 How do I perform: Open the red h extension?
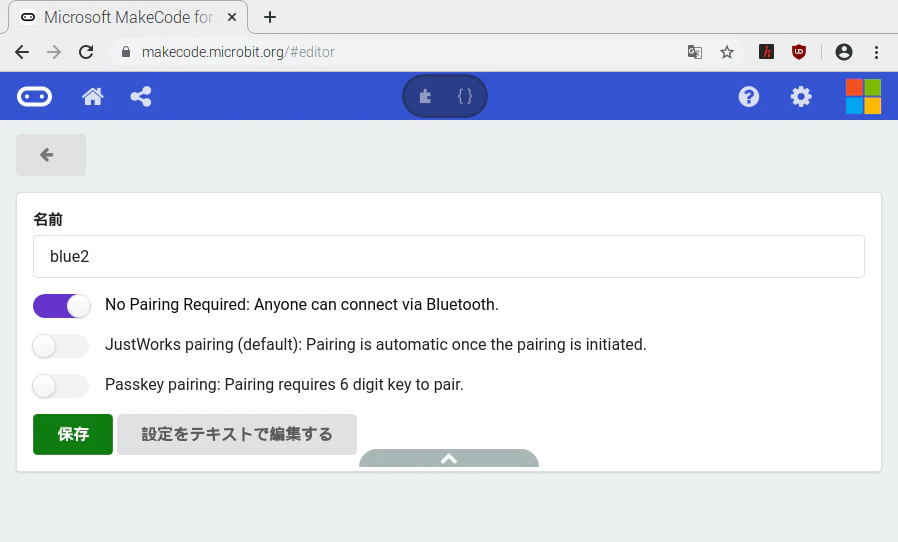coord(766,52)
